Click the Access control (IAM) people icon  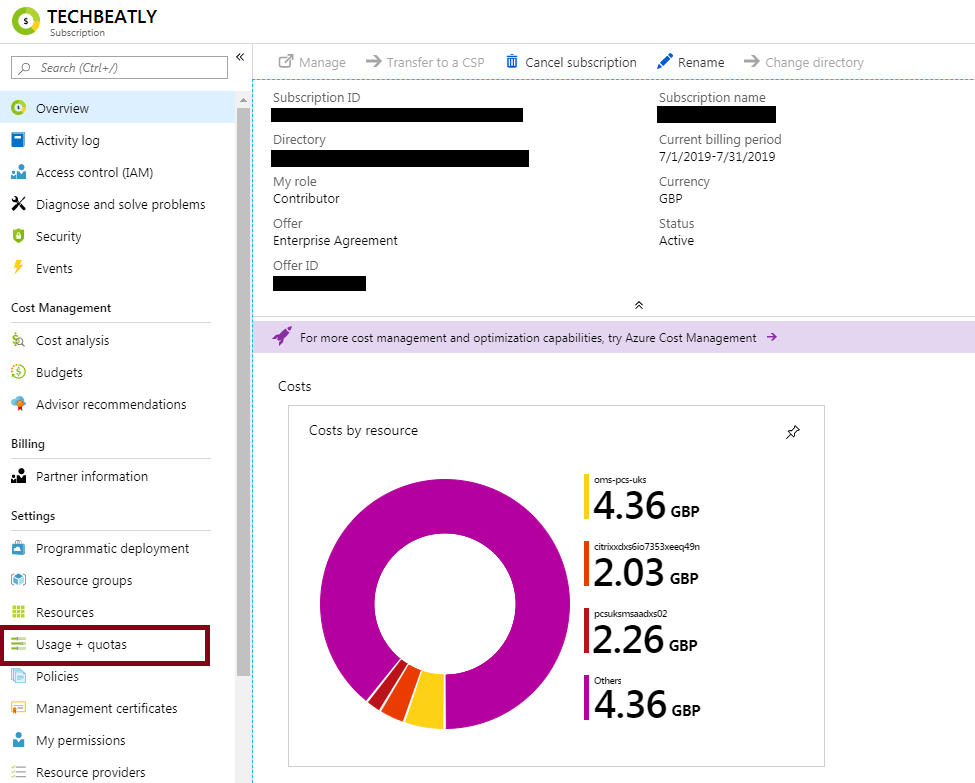(18, 172)
